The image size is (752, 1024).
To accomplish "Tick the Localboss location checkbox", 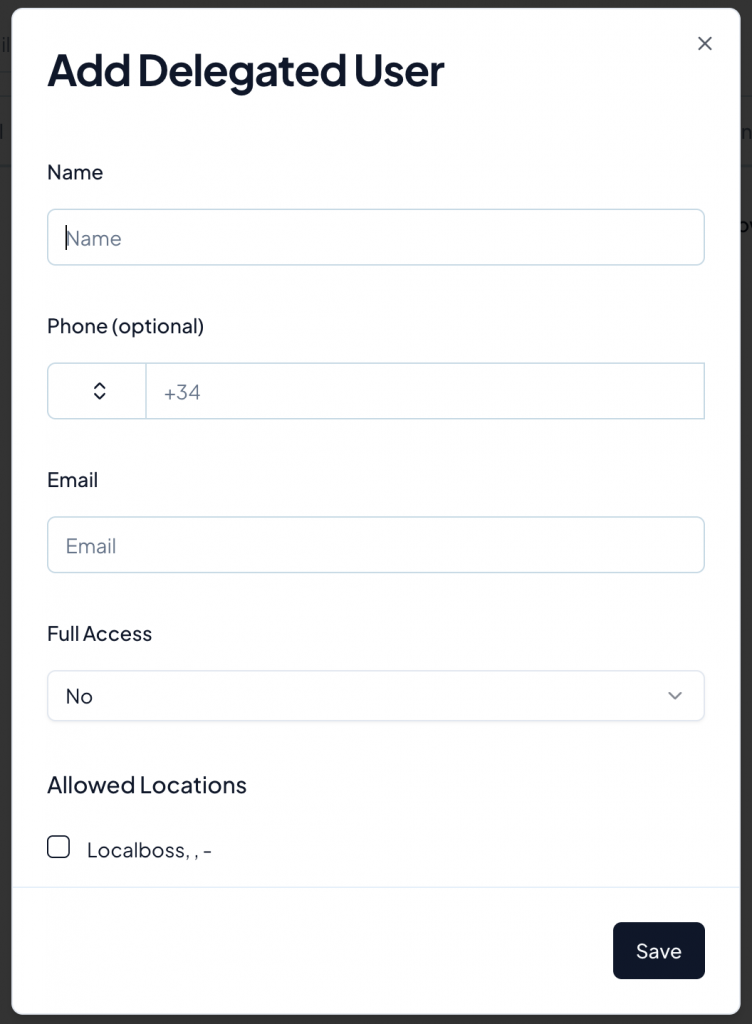I will [x=59, y=848].
